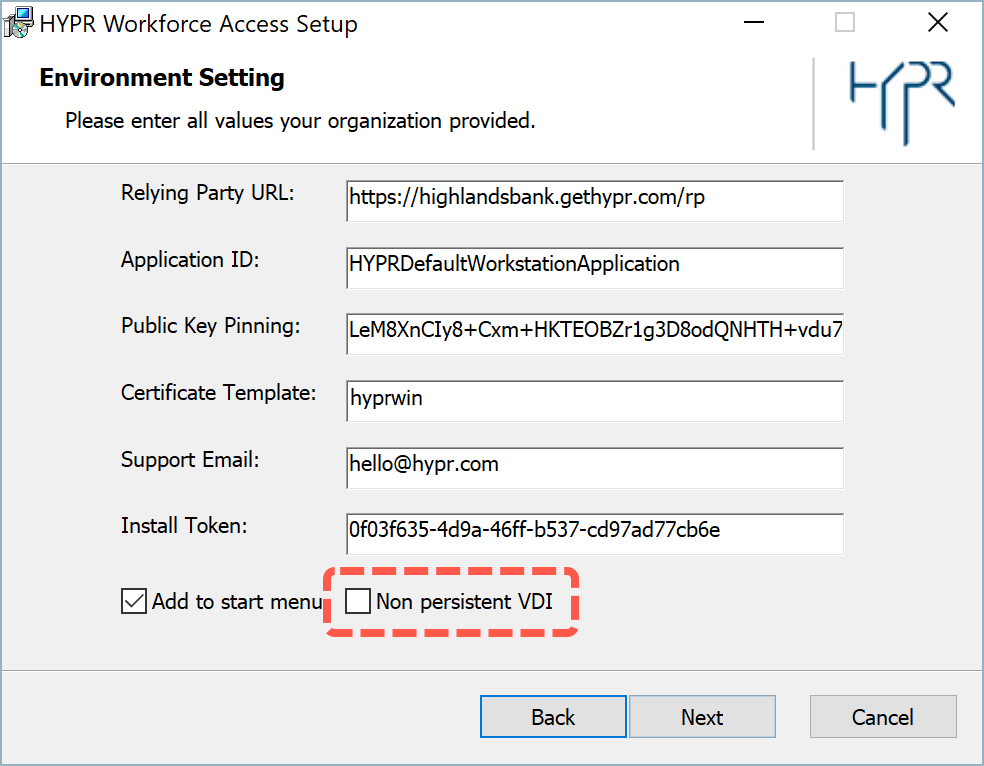Uncheck the Add to start menu checkbox
984x766 pixels.
coord(134,601)
